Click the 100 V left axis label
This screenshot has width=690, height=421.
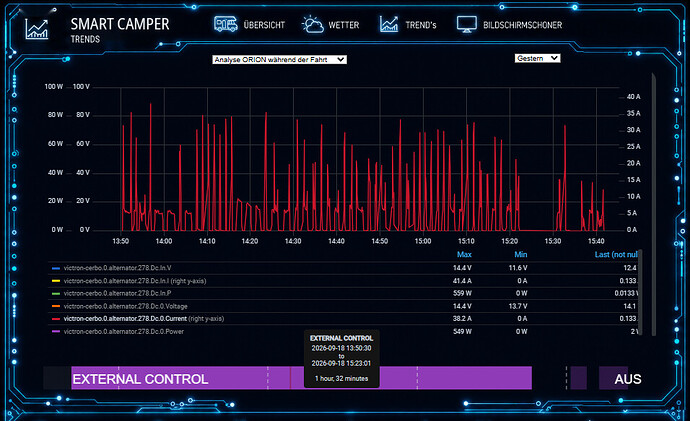[x=81, y=87]
